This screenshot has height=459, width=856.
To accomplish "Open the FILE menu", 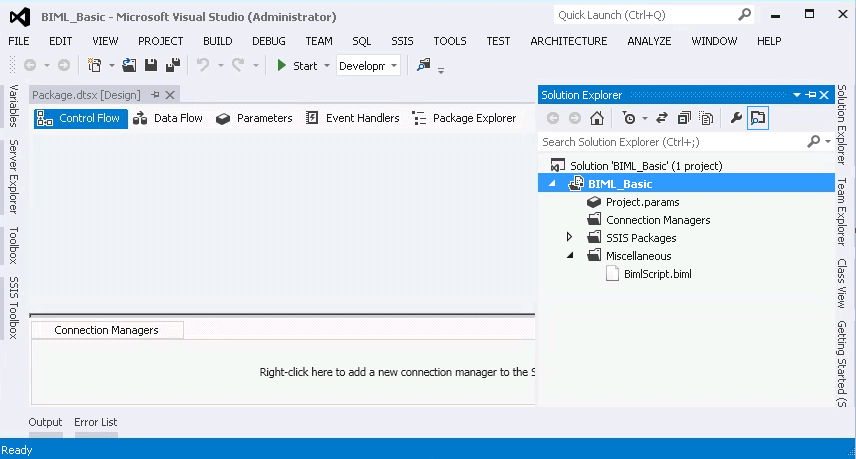I will [19, 41].
